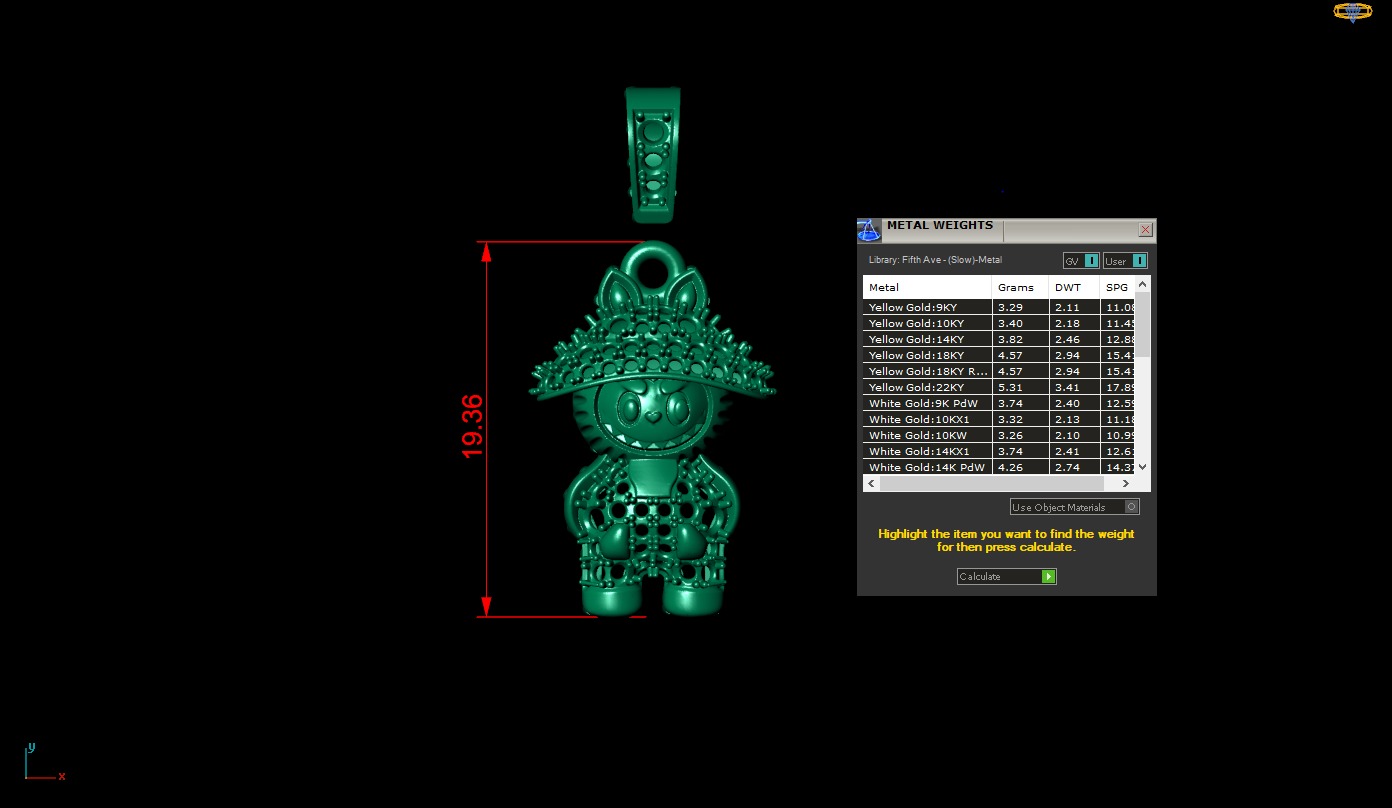Click the 3.29 grams value
1392x808 pixels.
coord(1010,308)
